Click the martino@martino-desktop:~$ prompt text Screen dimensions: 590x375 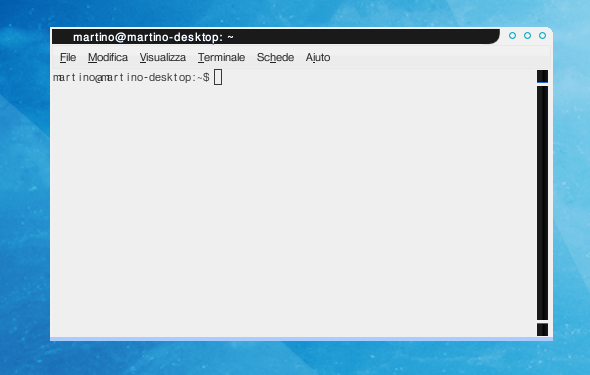point(131,77)
